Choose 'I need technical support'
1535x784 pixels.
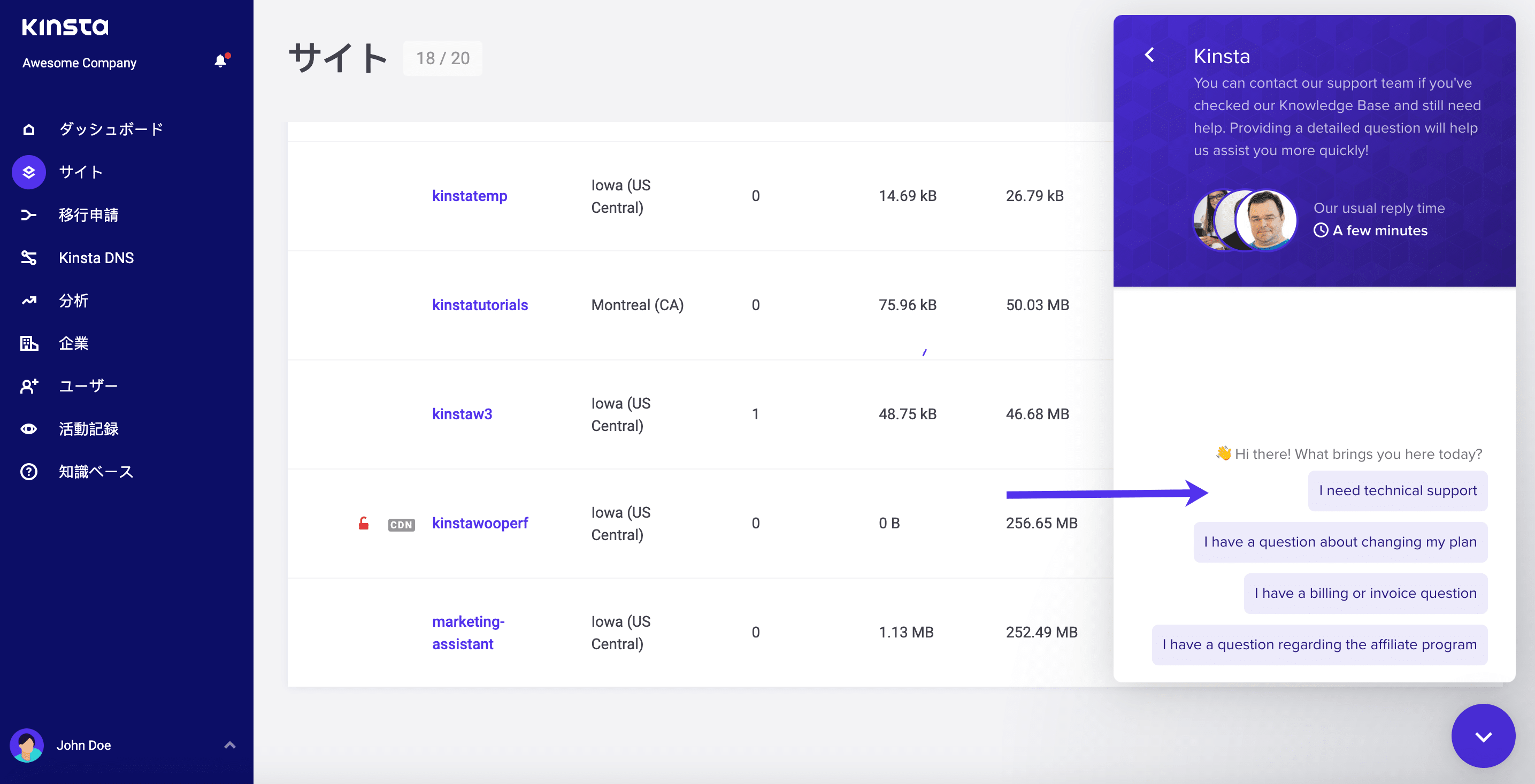[x=1398, y=491]
